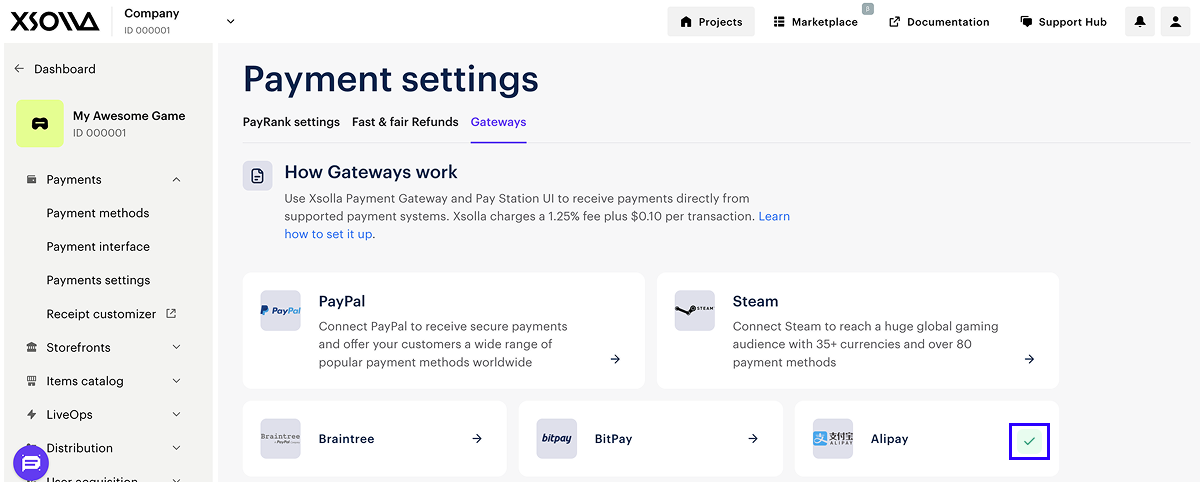Click the BitPay gateway logo

coord(557,439)
